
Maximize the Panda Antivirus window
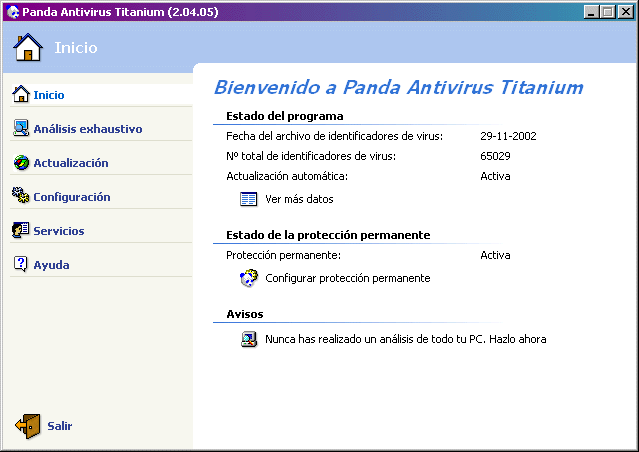point(608,12)
